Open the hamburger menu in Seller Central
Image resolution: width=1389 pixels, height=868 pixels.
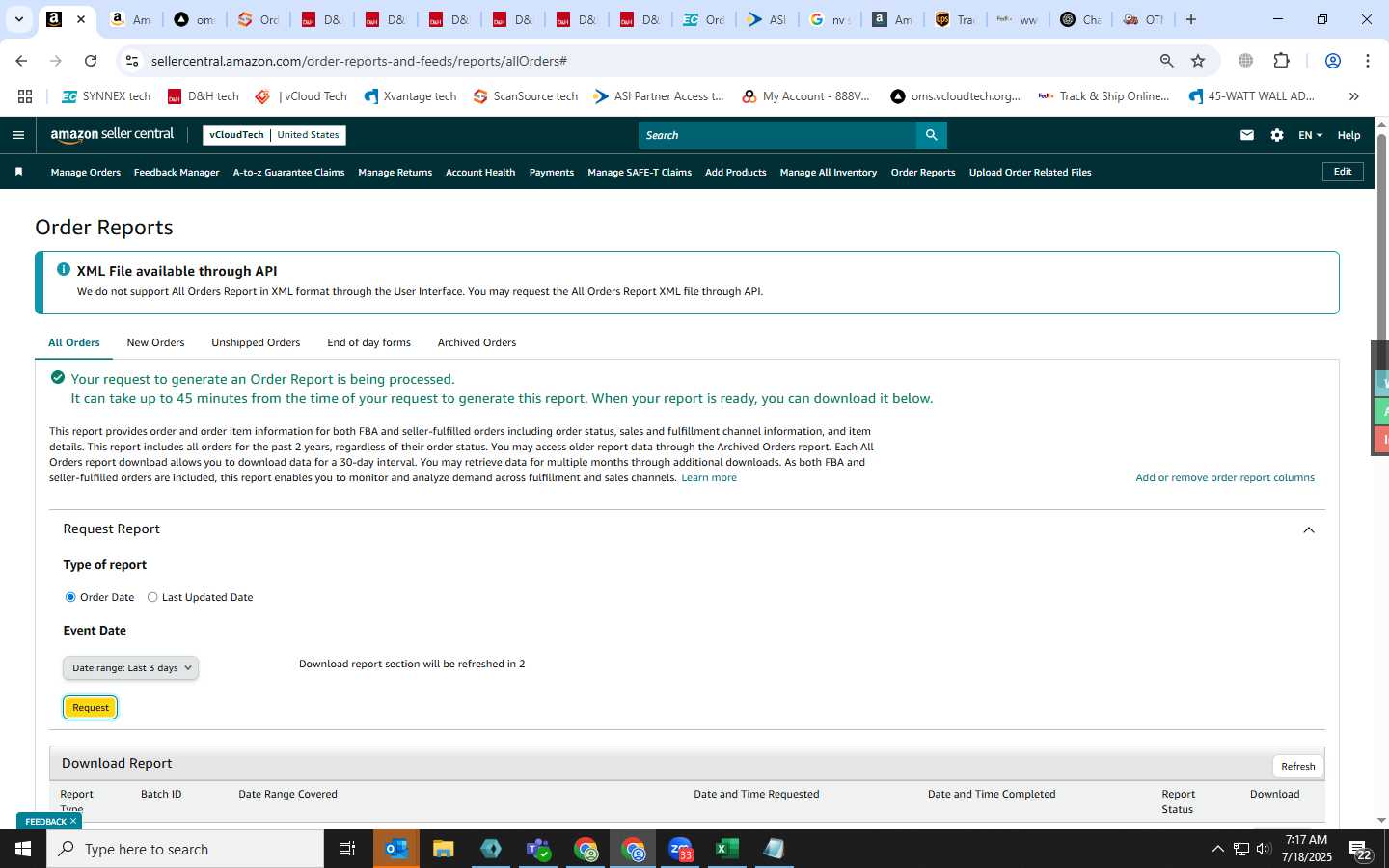click(x=17, y=135)
